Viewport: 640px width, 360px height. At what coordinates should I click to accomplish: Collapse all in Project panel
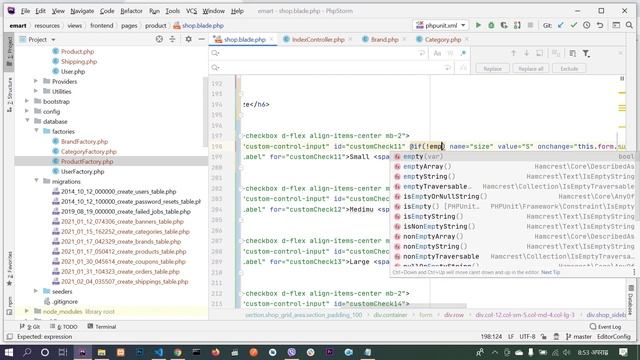tap(172, 39)
